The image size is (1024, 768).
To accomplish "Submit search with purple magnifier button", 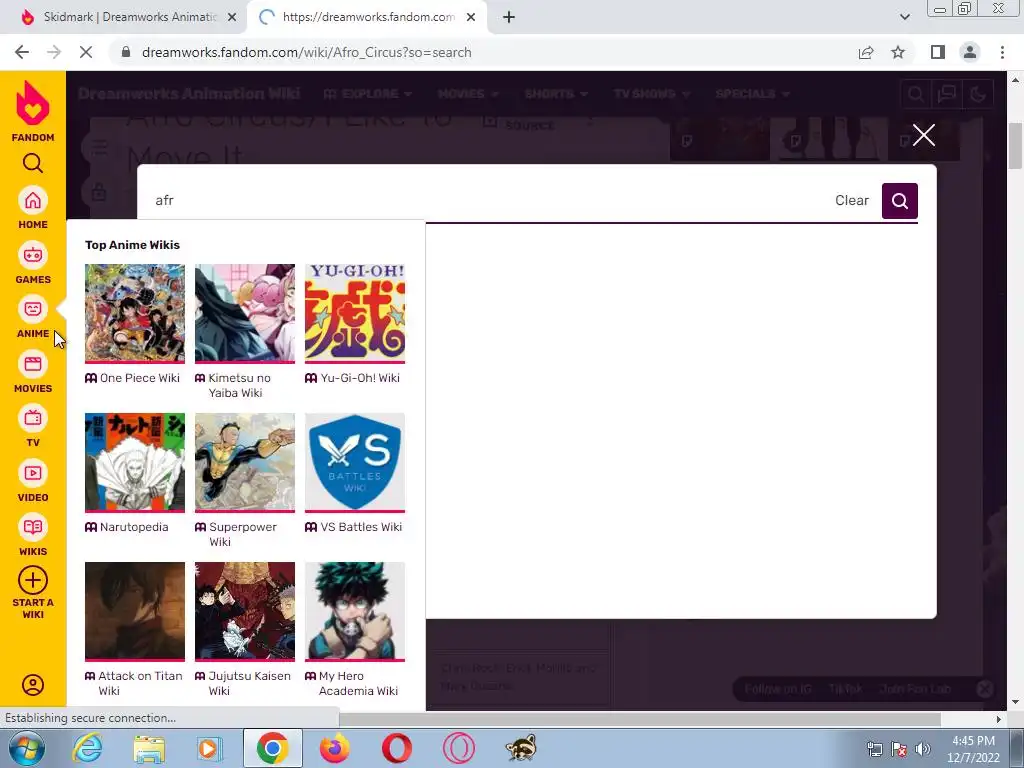I will pos(899,200).
